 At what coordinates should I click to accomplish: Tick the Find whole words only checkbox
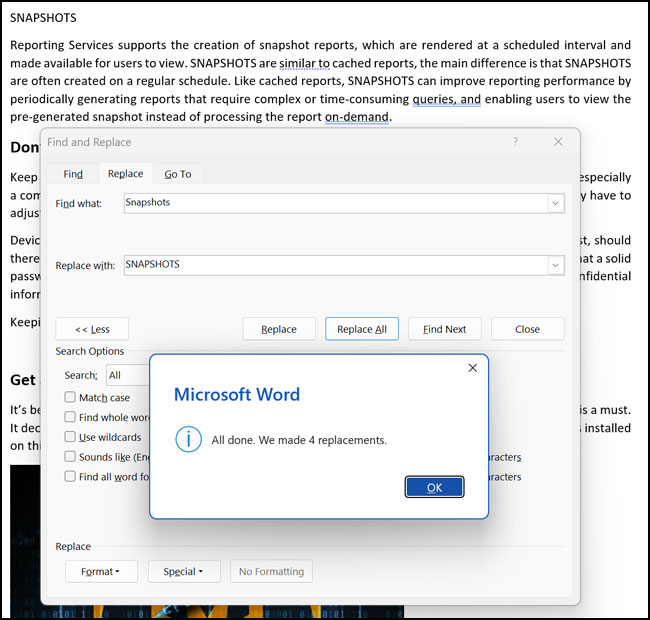[70, 417]
